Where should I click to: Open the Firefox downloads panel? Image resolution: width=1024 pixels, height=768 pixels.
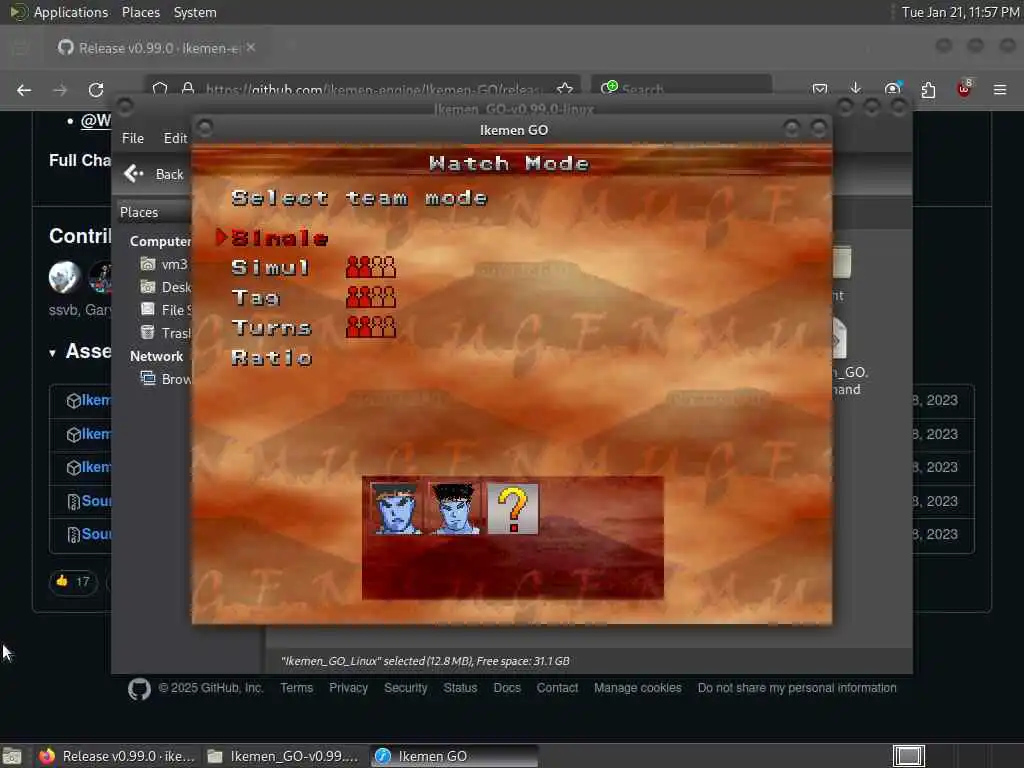856,88
